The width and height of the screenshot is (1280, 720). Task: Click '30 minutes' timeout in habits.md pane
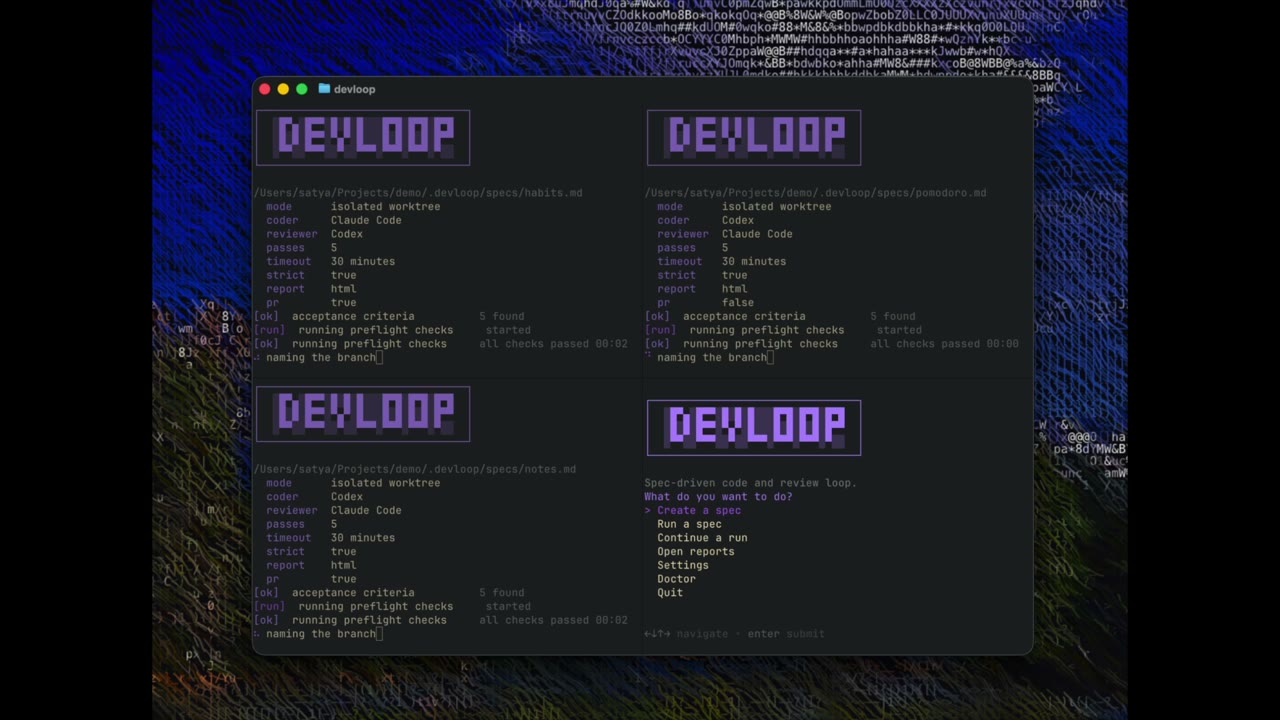tap(363, 261)
